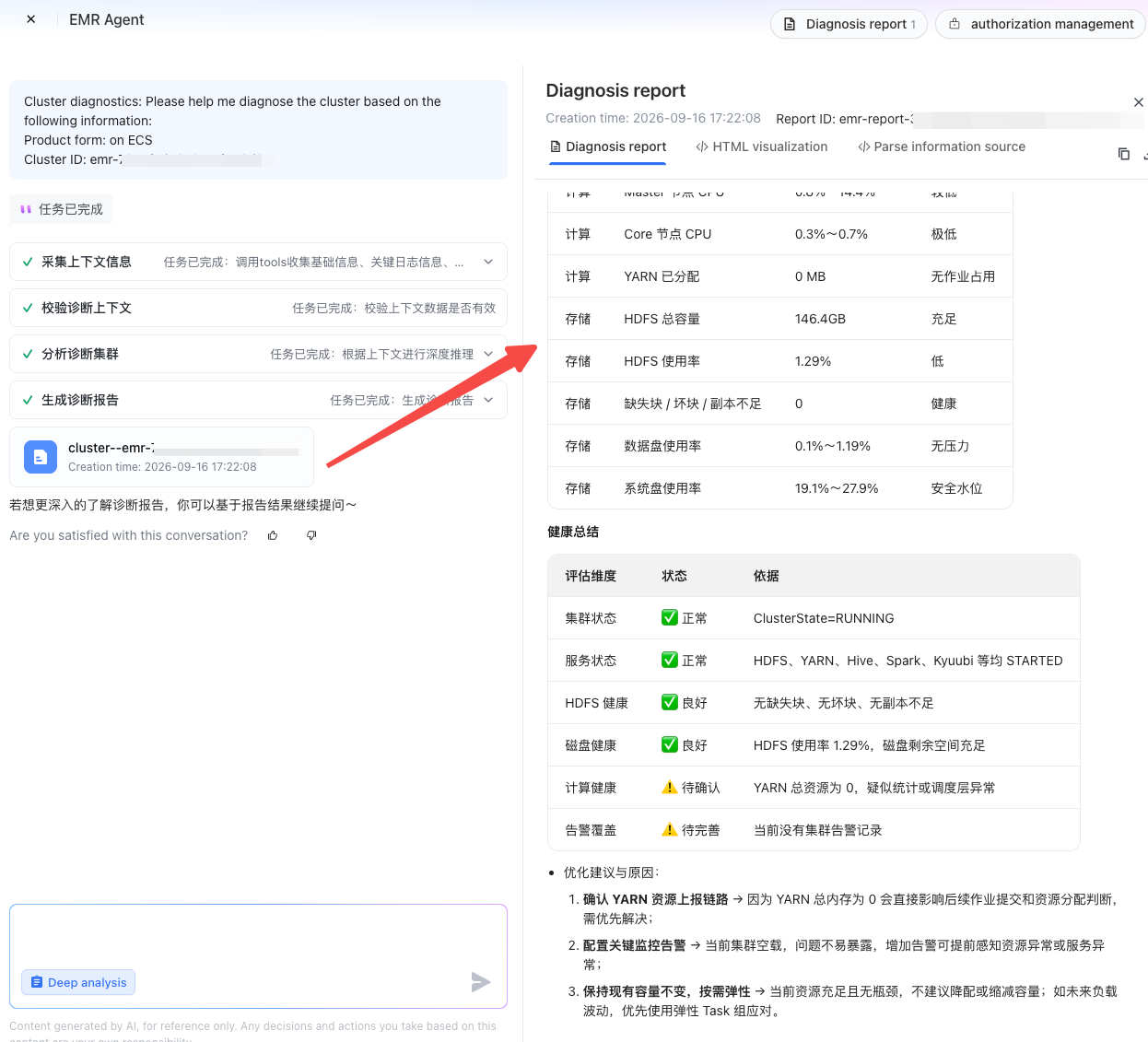Click the 校验诊断上下文 checkmark icon
Viewport: 1148px width, 1042px height.
pyautogui.click(x=28, y=308)
